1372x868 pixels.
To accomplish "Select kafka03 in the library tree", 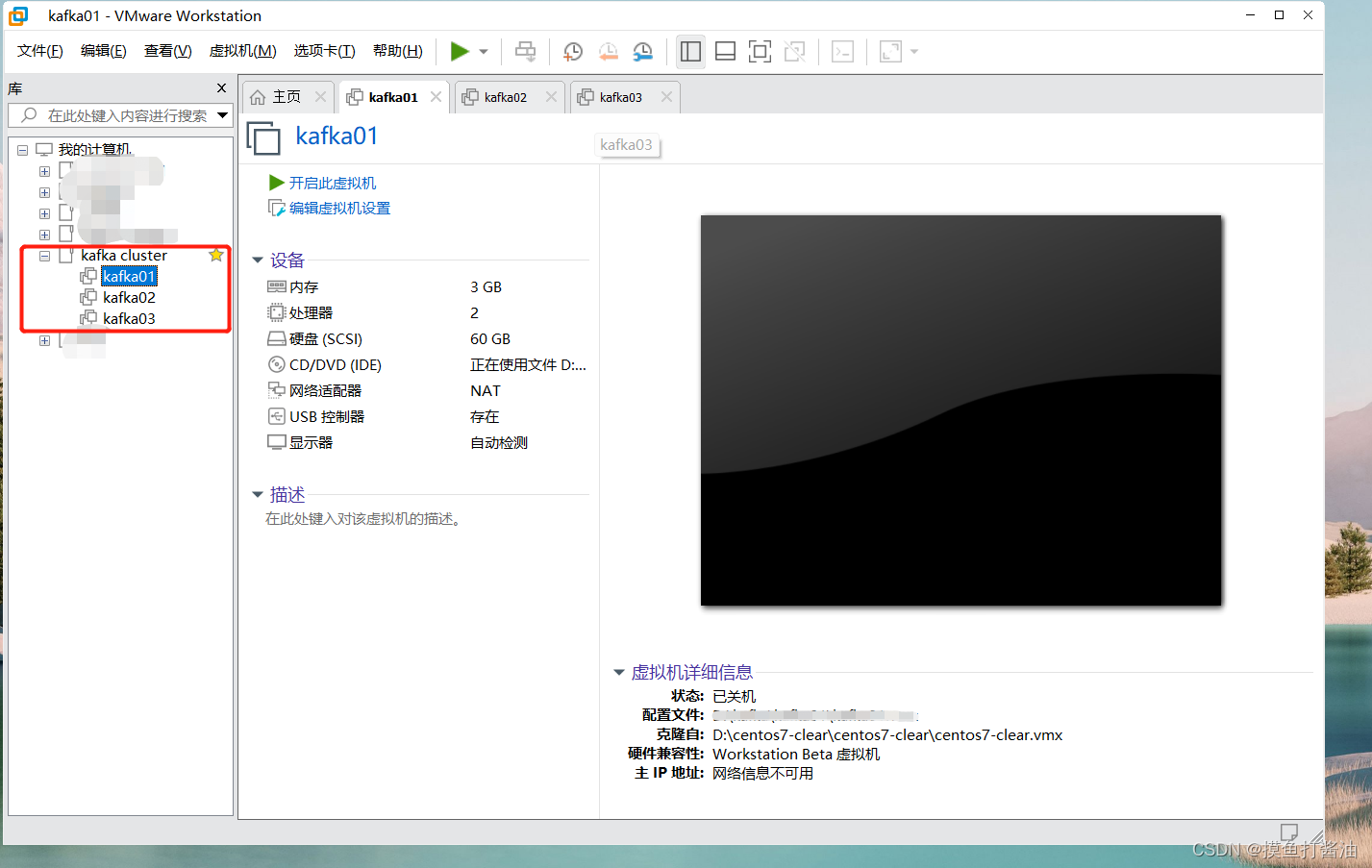I will pos(129,319).
